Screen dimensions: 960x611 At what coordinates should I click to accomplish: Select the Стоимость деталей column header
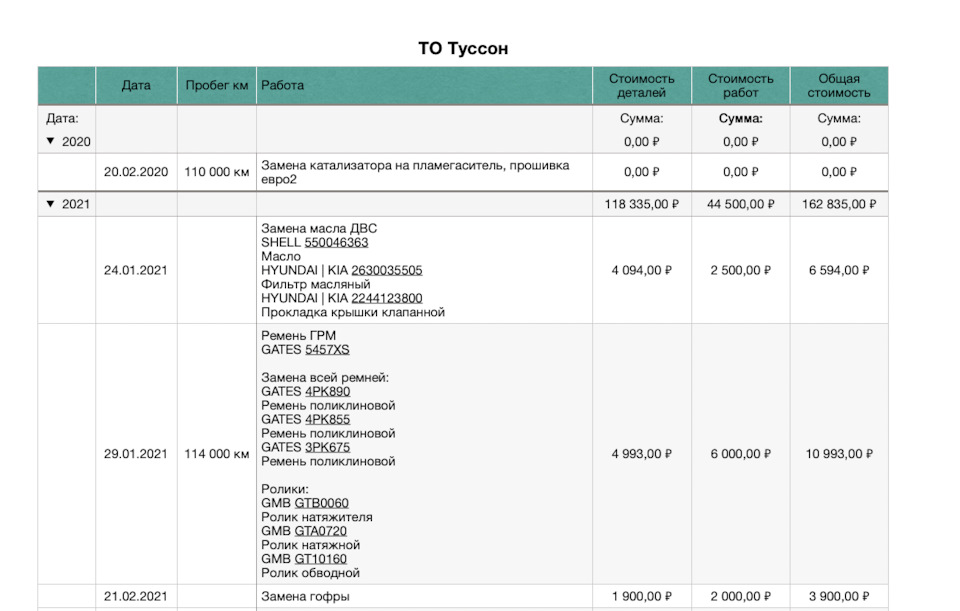click(x=642, y=85)
